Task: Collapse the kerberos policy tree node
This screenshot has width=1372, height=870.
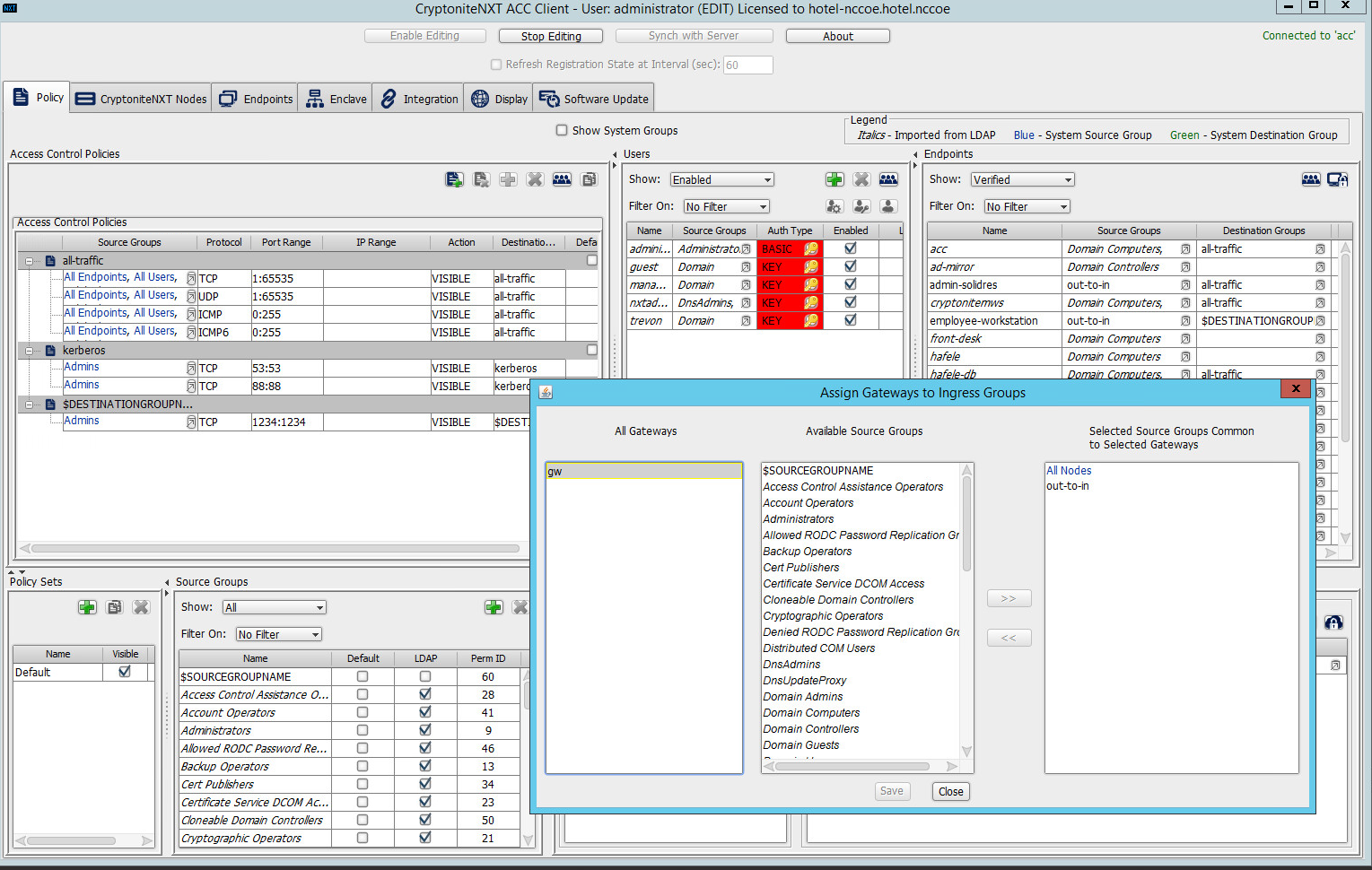Action: (x=30, y=351)
